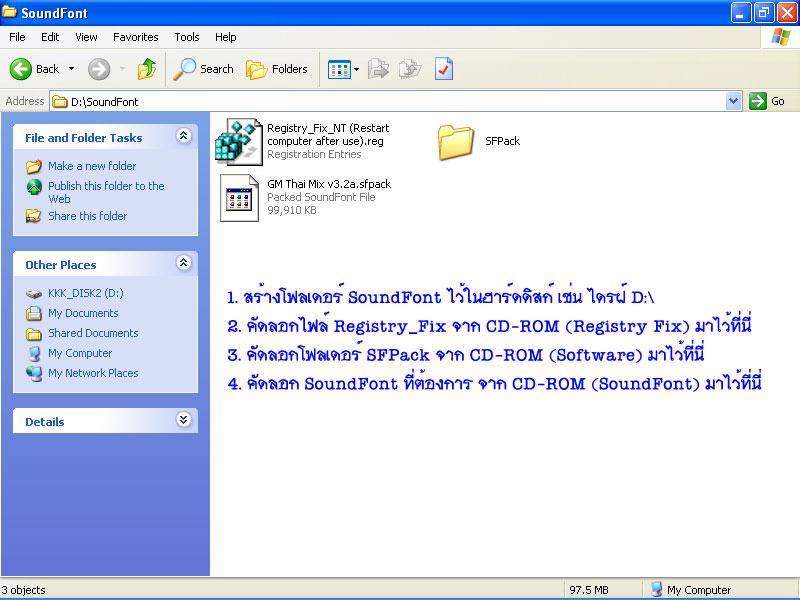Open KKK_DISK2 (D:) drive link
The image size is (800, 600).
click(x=86, y=293)
